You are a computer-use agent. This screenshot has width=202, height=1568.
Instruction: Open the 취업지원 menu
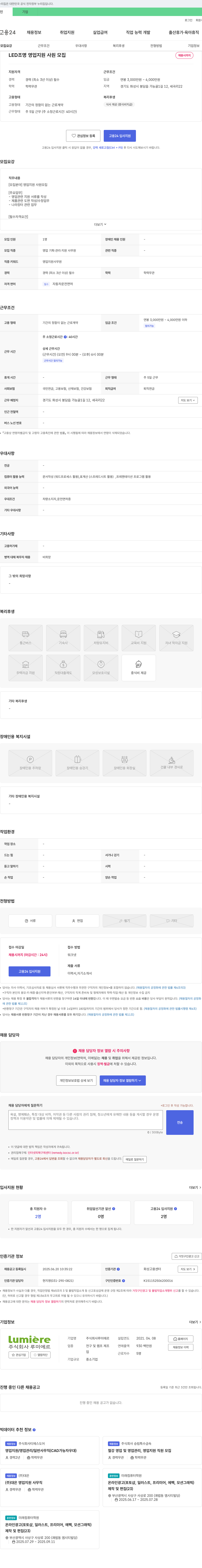tap(67, 32)
